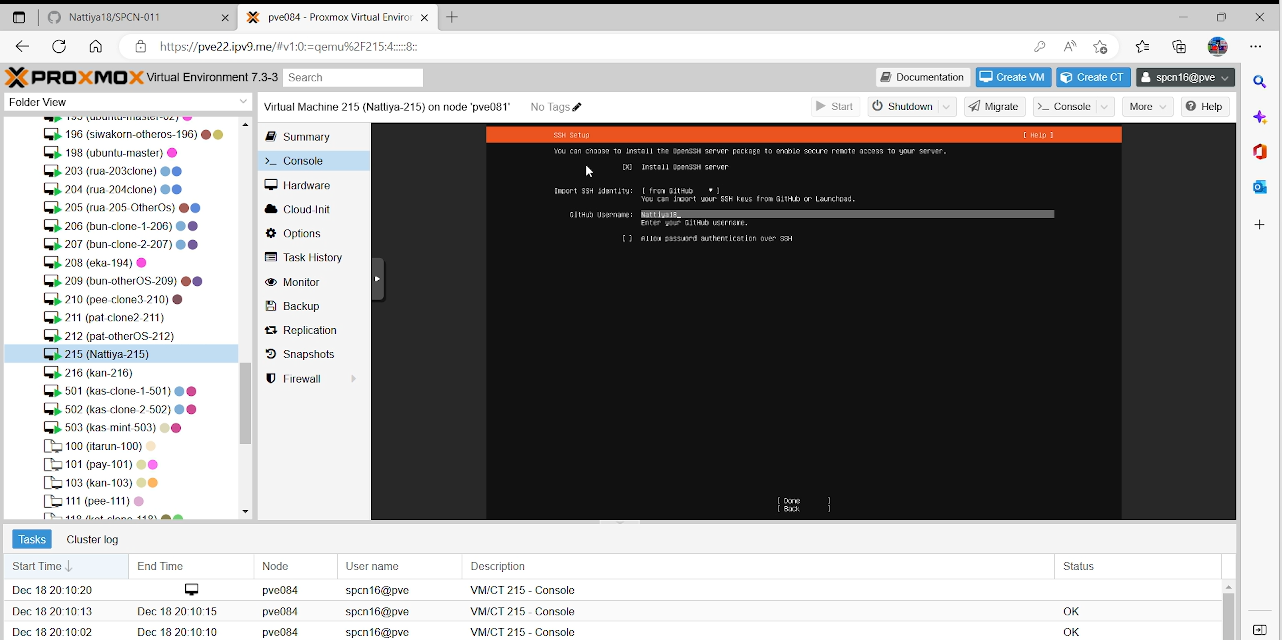The width and height of the screenshot is (1282, 640).
Task: Click the brown tag dot on 210 (pee-clone3-210)
Action: coord(178,300)
